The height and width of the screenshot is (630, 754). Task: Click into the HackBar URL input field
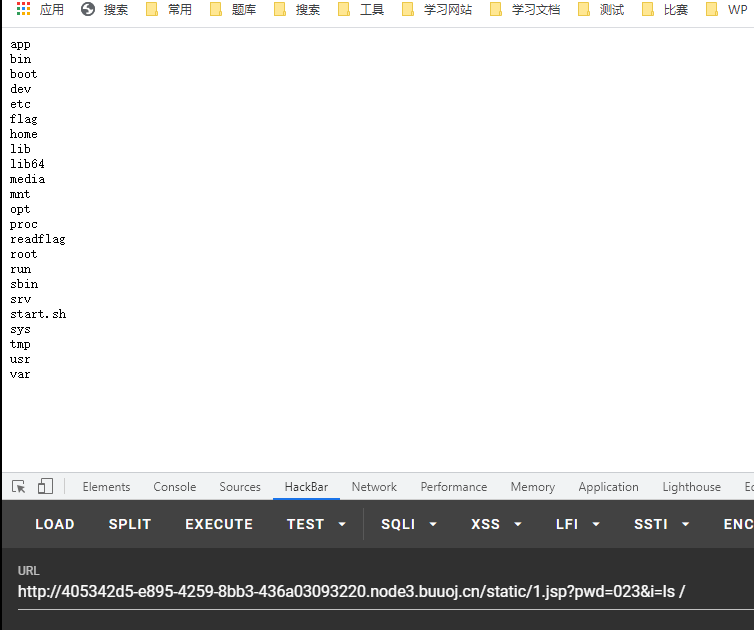tap(380, 591)
